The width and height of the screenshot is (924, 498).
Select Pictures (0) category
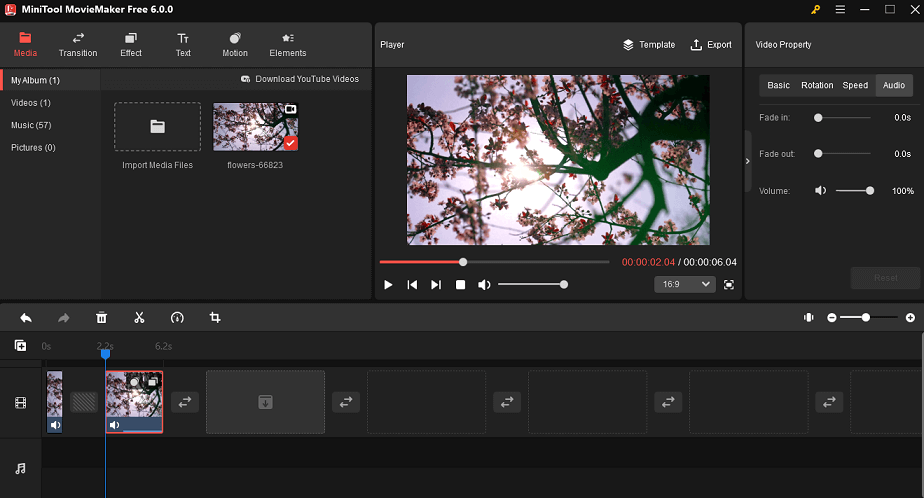click(x=33, y=147)
